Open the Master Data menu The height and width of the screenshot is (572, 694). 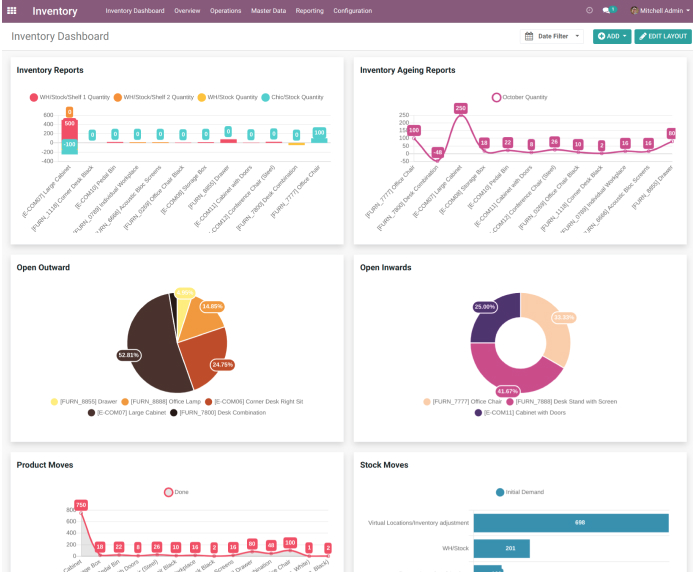coord(268,11)
